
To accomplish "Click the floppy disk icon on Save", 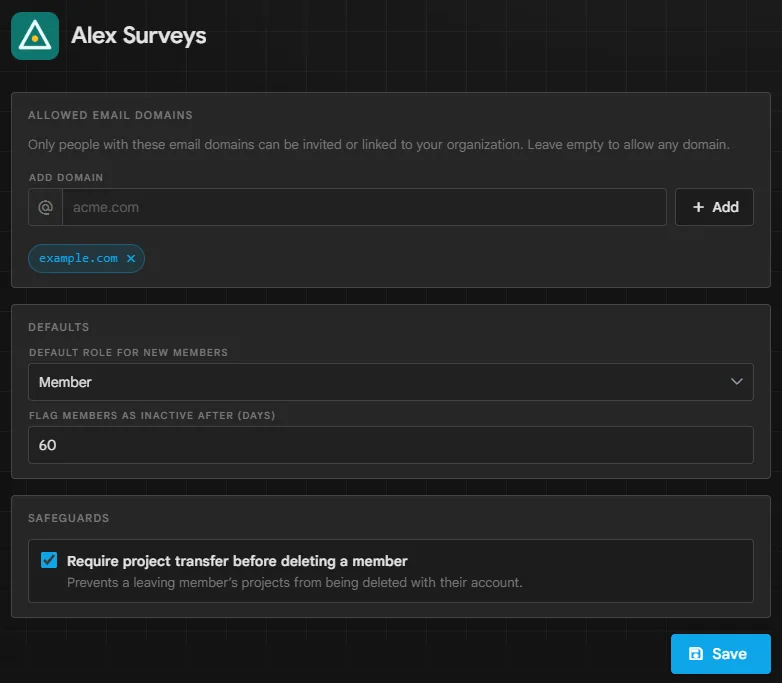I will 696,654.
